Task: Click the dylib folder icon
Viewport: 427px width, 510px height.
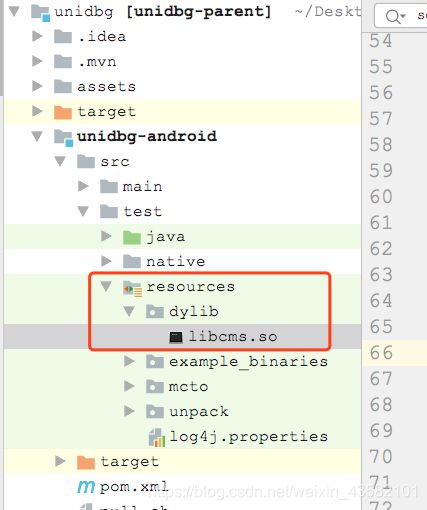Action: 155,312
